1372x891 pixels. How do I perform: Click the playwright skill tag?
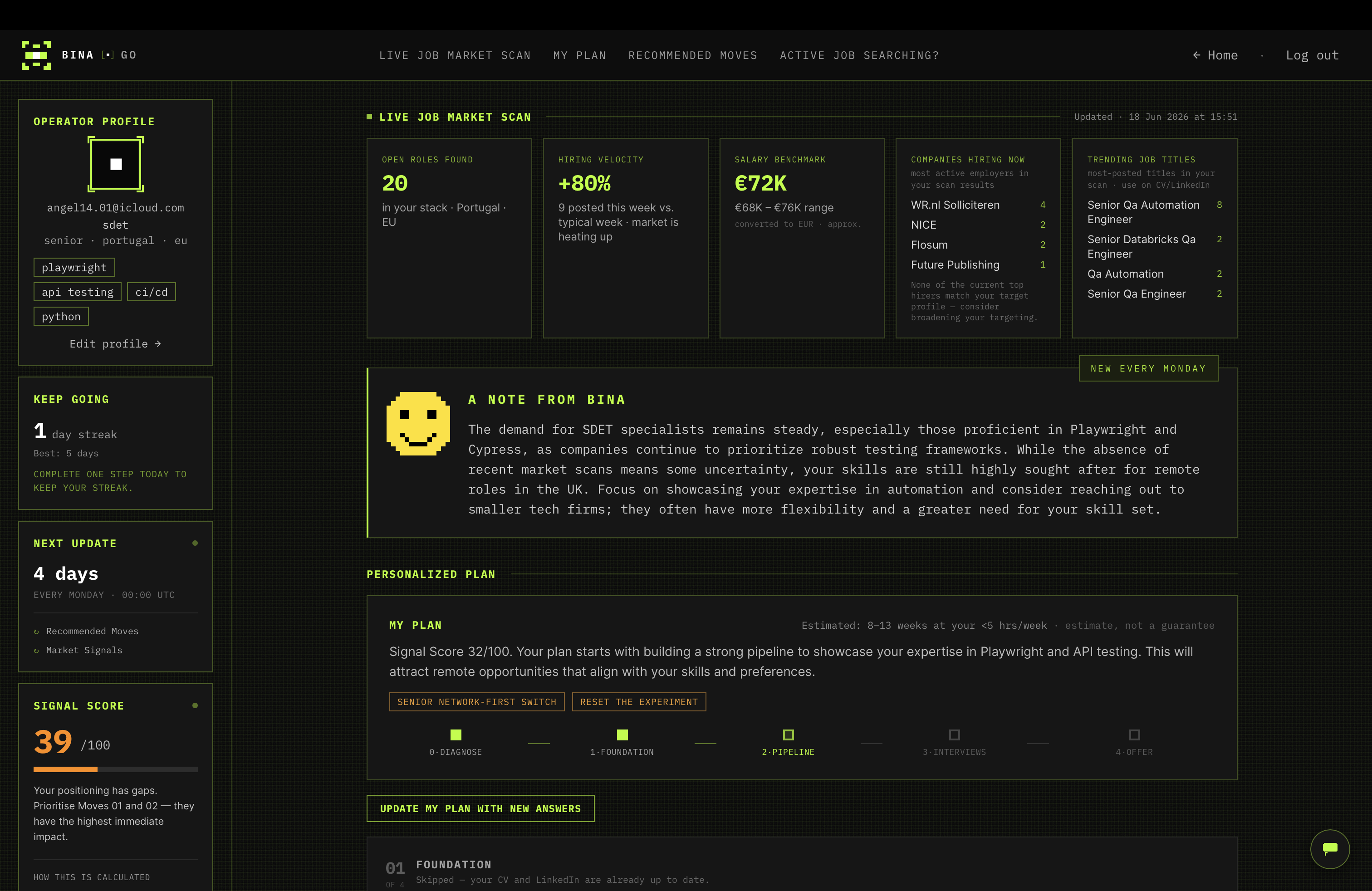coord(74,267)
